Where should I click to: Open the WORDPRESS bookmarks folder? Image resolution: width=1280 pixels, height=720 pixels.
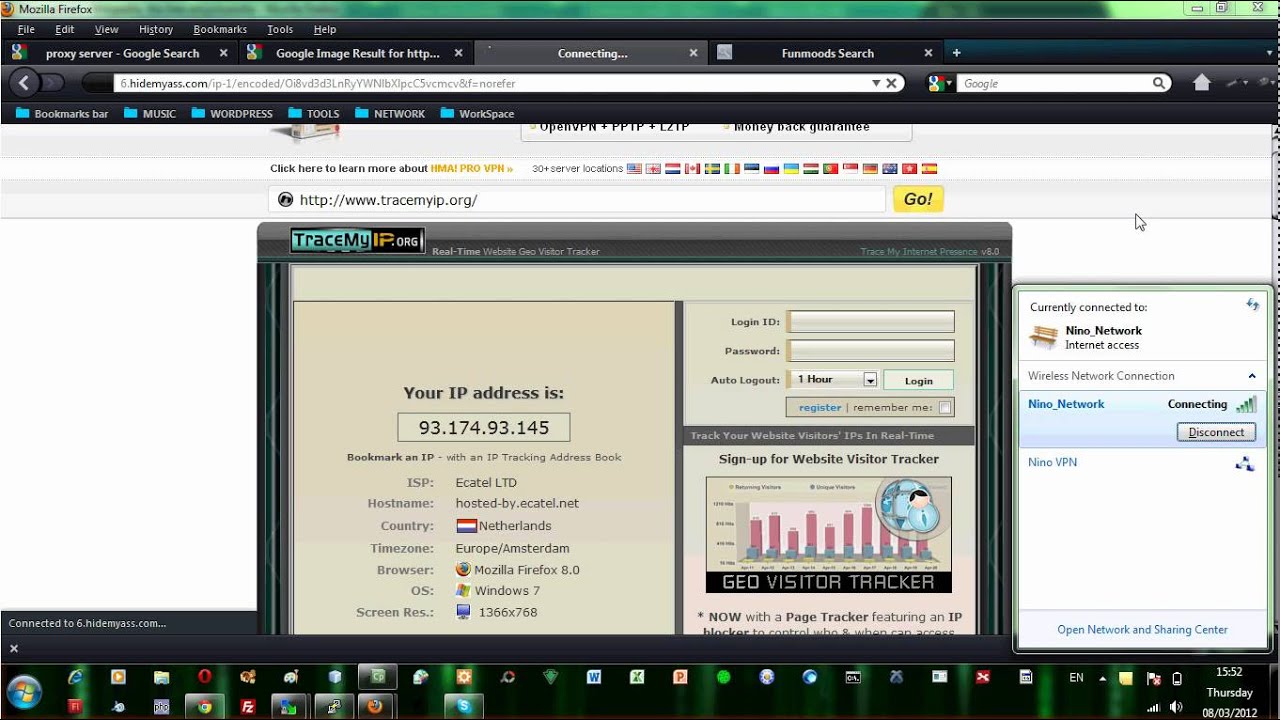pos(232,113)
